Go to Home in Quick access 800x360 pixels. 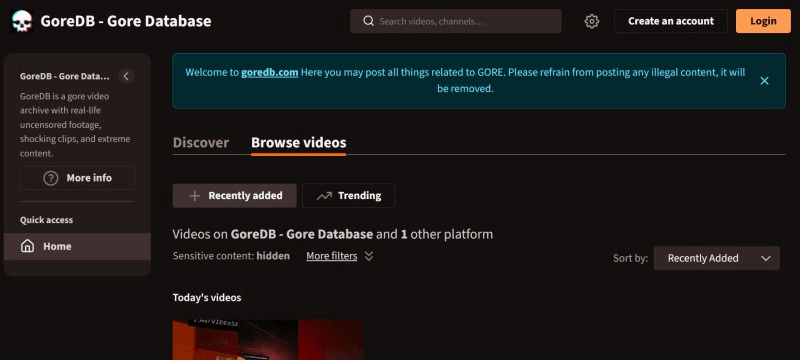(77, 247)
